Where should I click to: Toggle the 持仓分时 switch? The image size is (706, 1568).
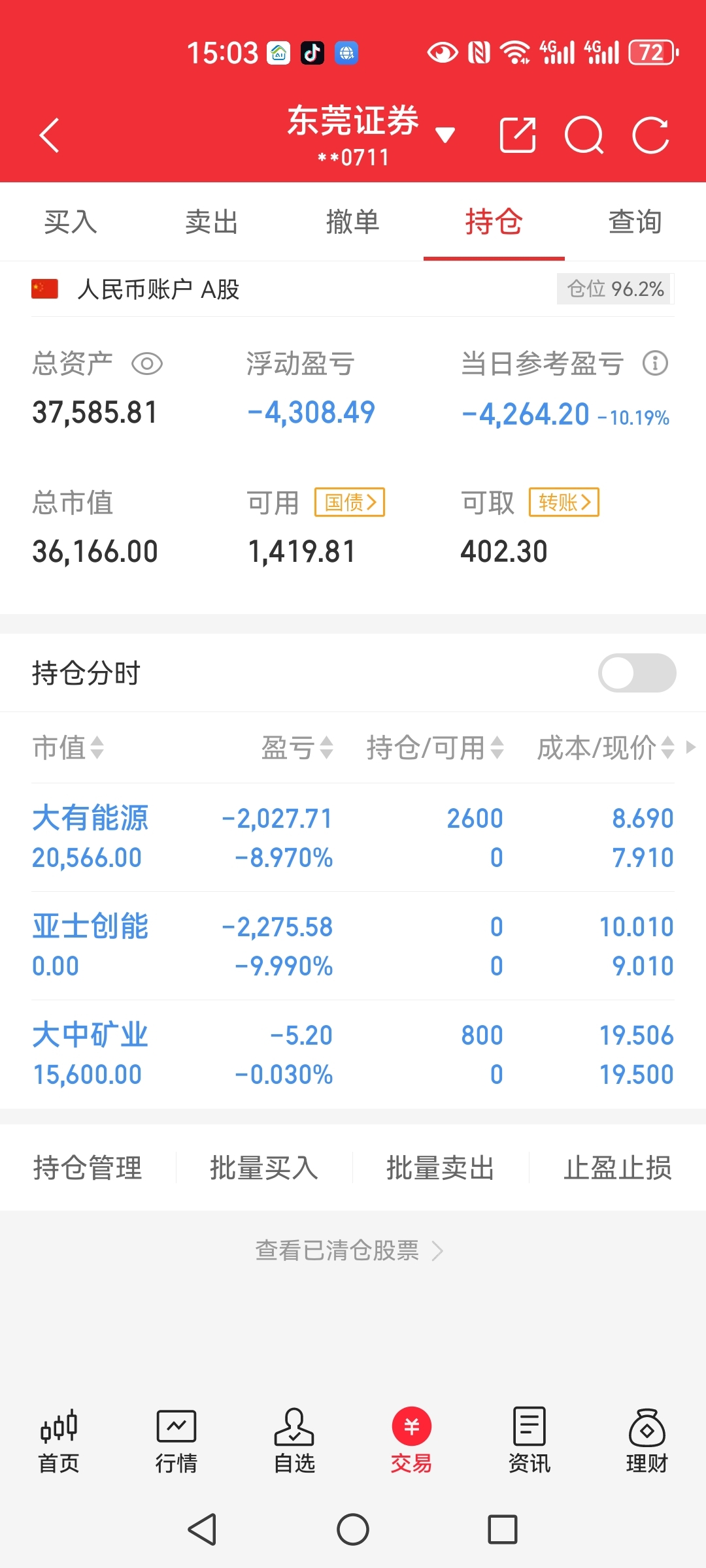637,673
